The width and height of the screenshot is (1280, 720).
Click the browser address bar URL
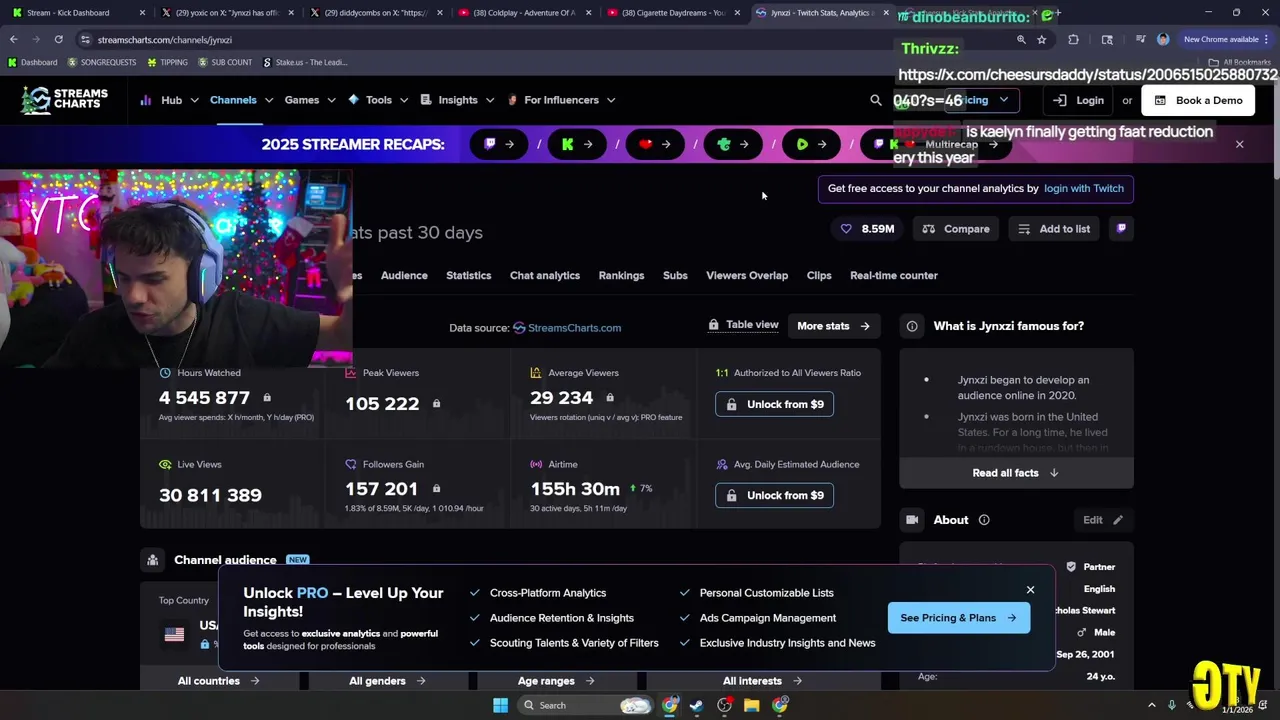[164, 40]
